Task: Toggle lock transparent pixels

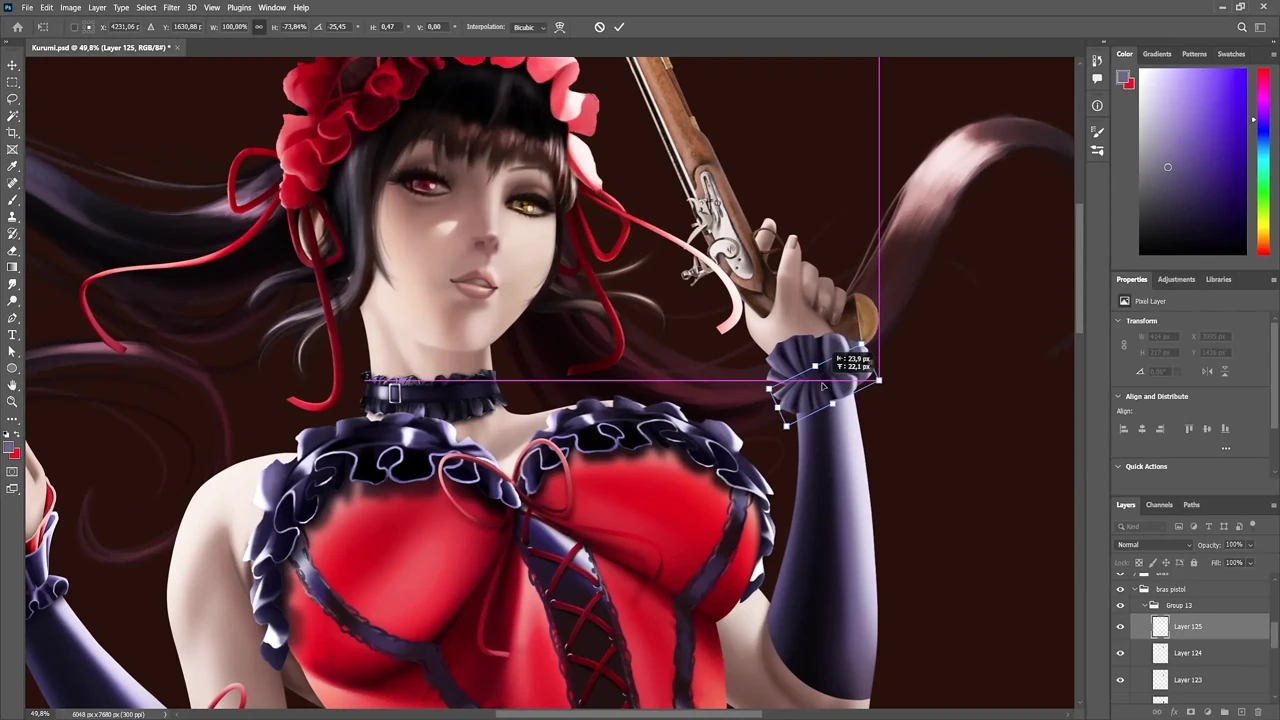Action: tap(1137, 563)
